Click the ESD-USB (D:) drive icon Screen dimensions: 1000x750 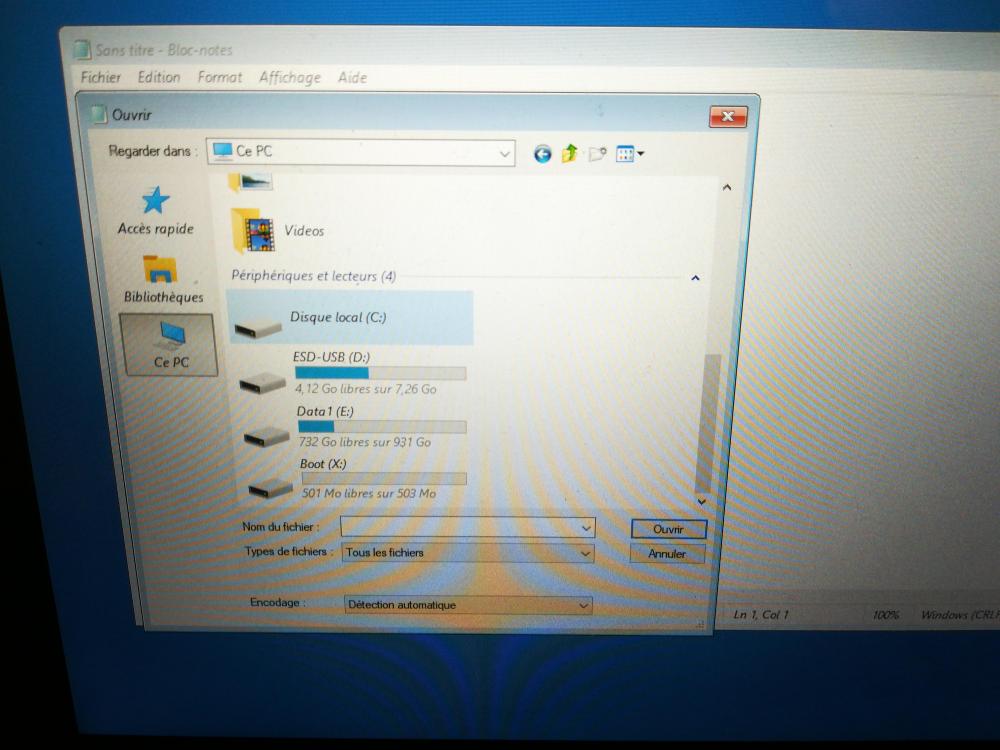pos(262,382)
